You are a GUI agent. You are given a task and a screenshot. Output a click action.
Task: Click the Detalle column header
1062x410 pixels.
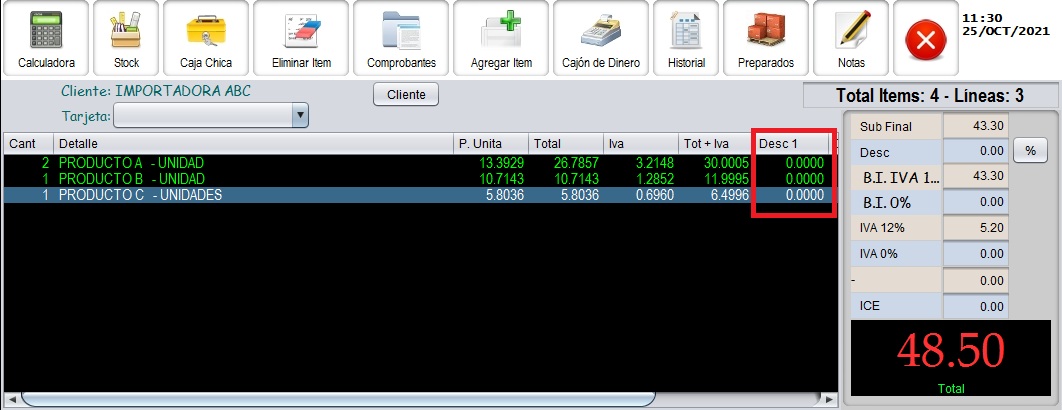250,144
